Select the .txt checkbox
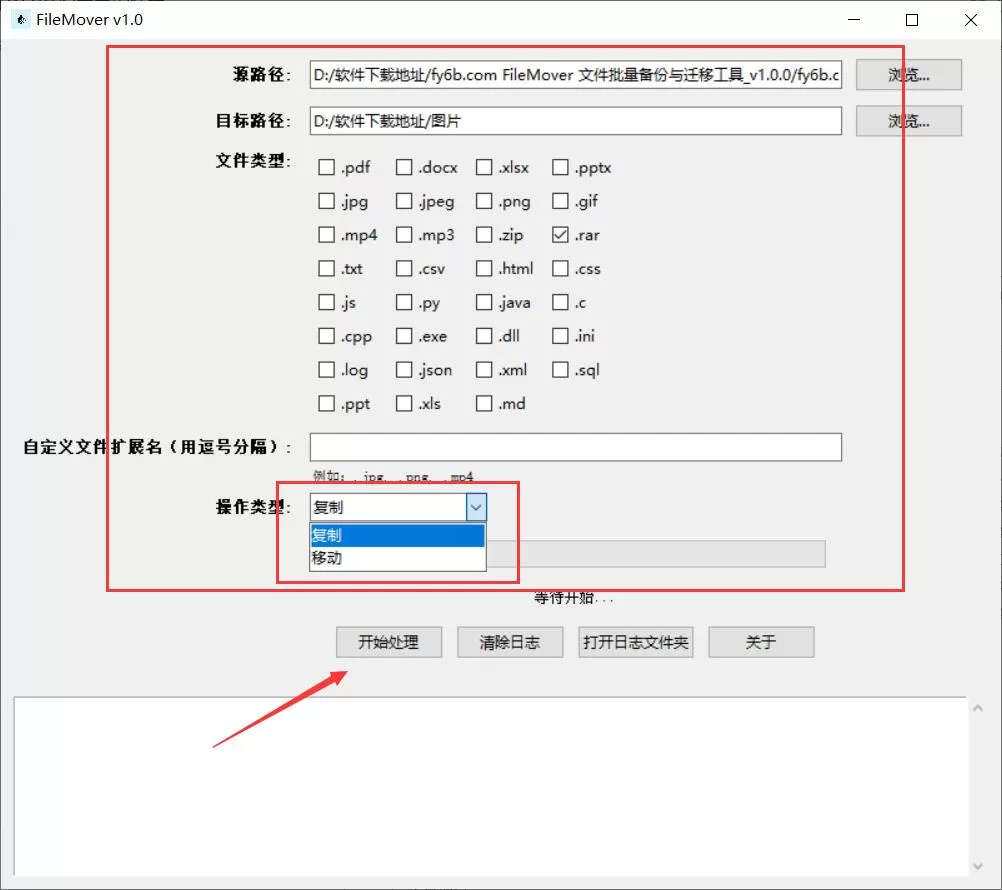1002x890 pixels. [327, 268]
